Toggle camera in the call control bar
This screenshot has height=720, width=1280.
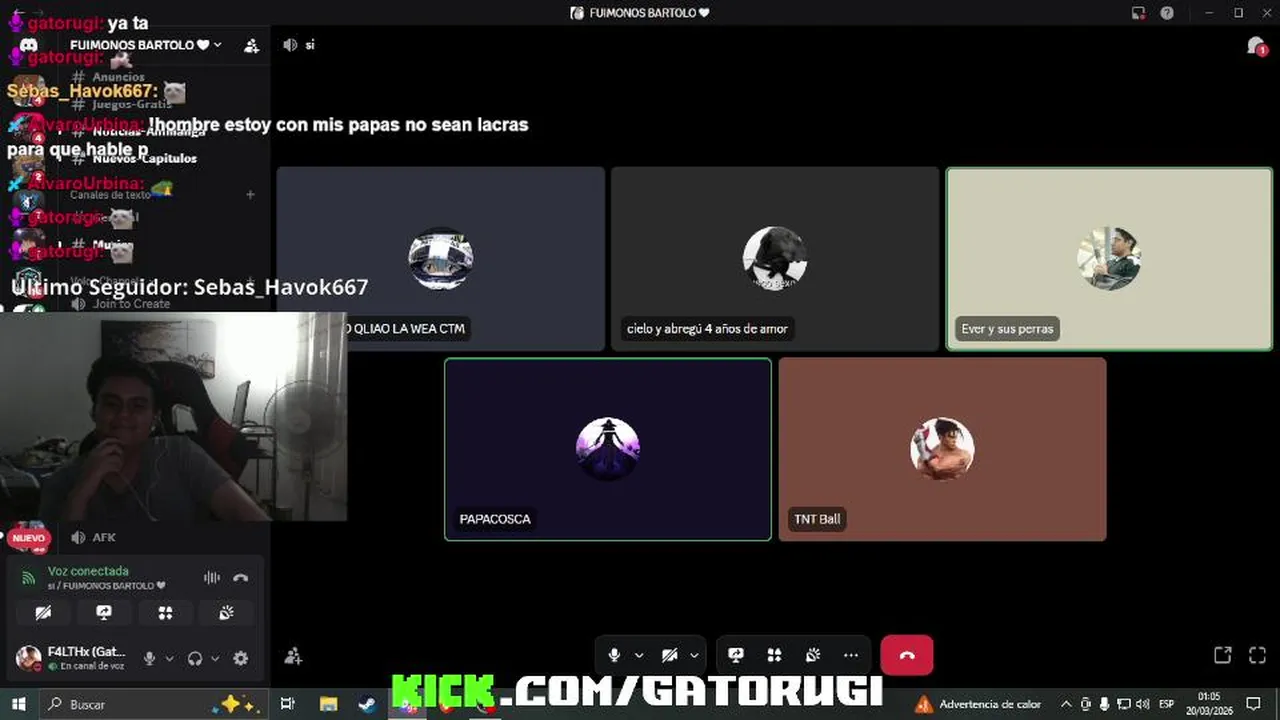[670, 655]
